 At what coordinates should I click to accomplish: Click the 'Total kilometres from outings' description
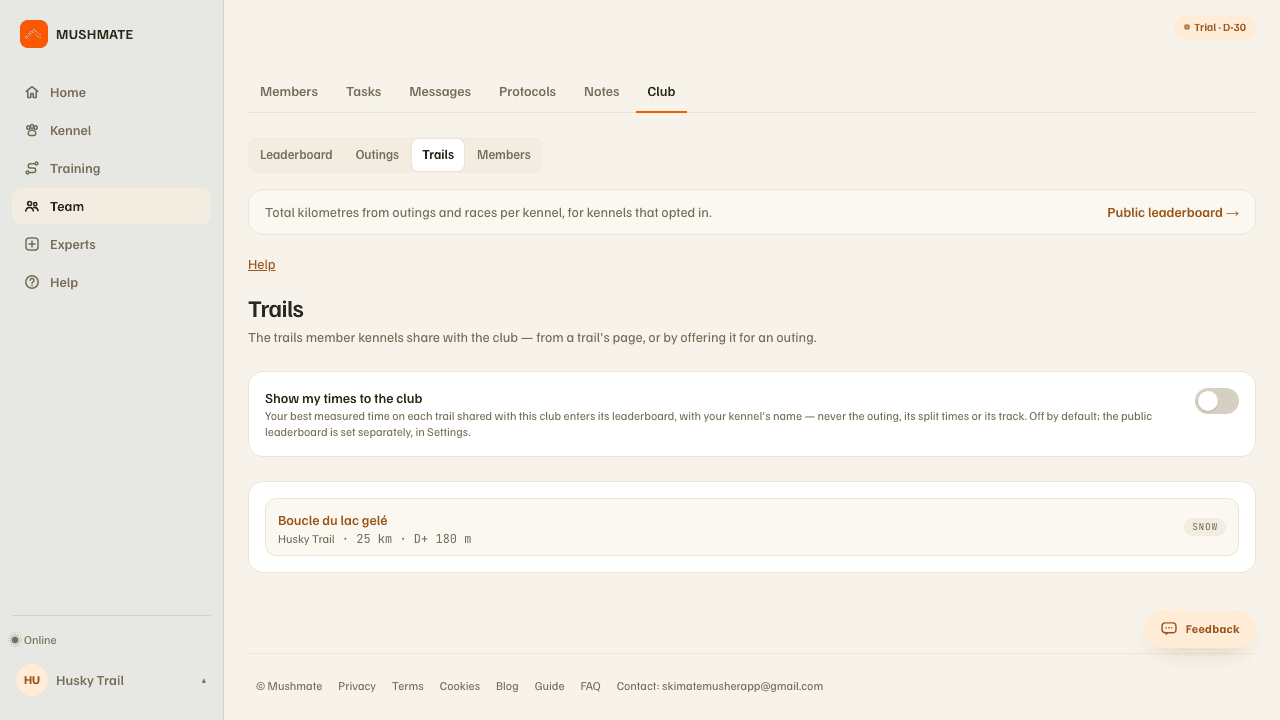click(488, 212)
